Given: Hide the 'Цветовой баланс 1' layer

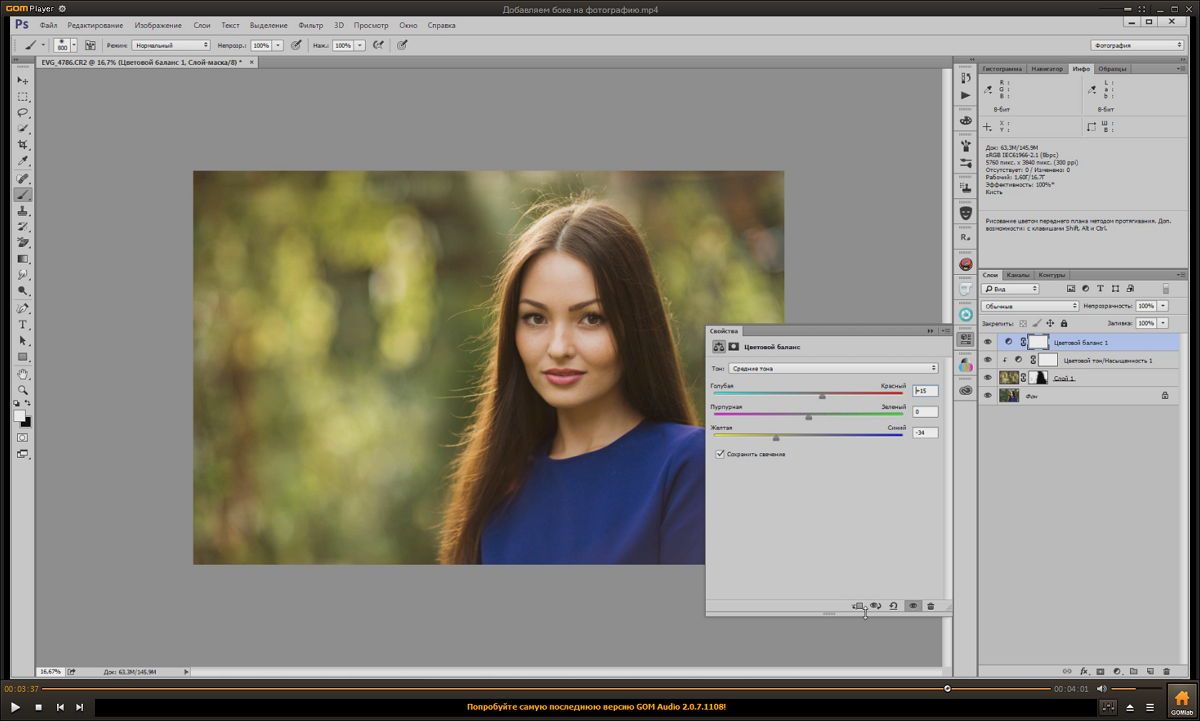Looking at the screenshot, I should pyautogui.click(x=987, y=342).
